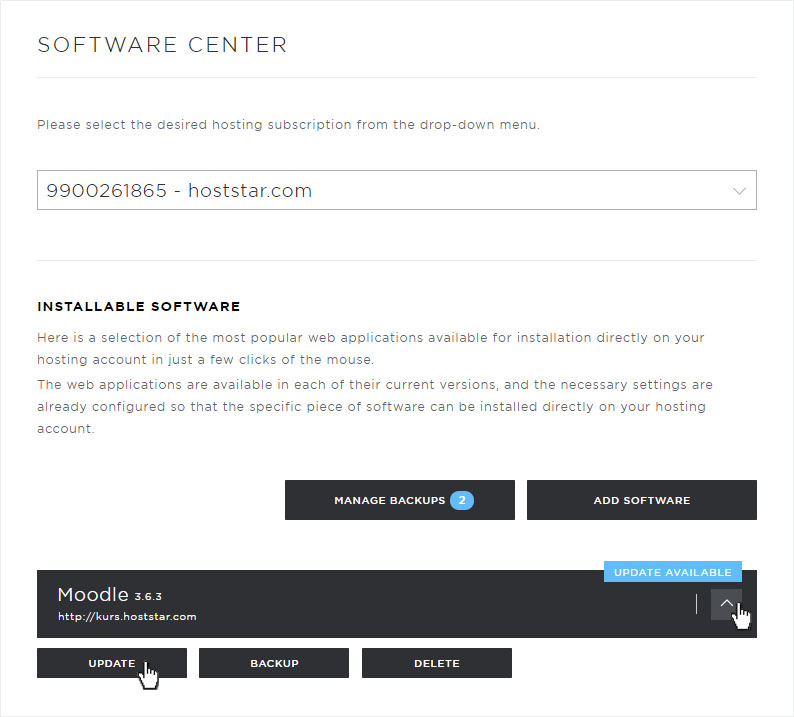
Task: Collapse the Moodle entry with chevron
Action: coord(726,604)
